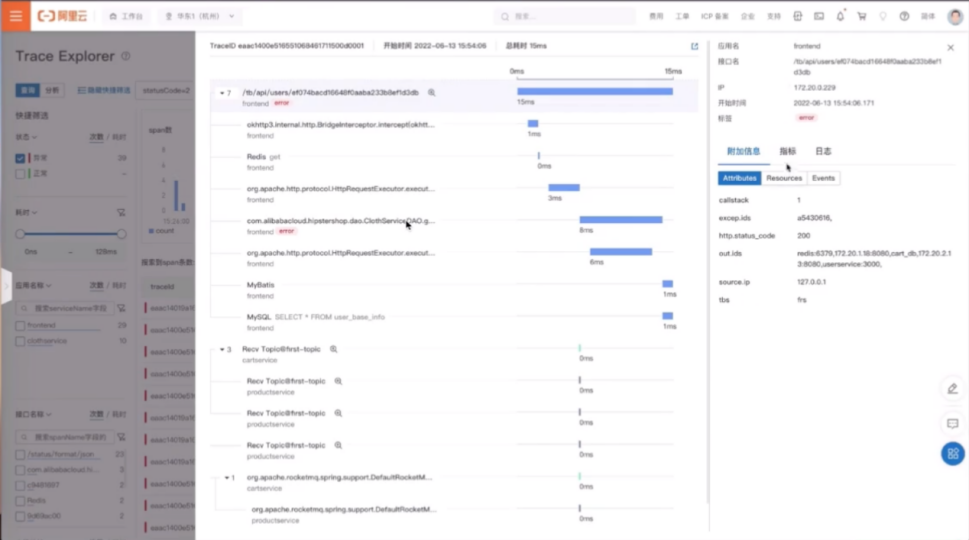Select the Resources tab
This screenshot has height=540, width=969.
[x=784, y=178]
